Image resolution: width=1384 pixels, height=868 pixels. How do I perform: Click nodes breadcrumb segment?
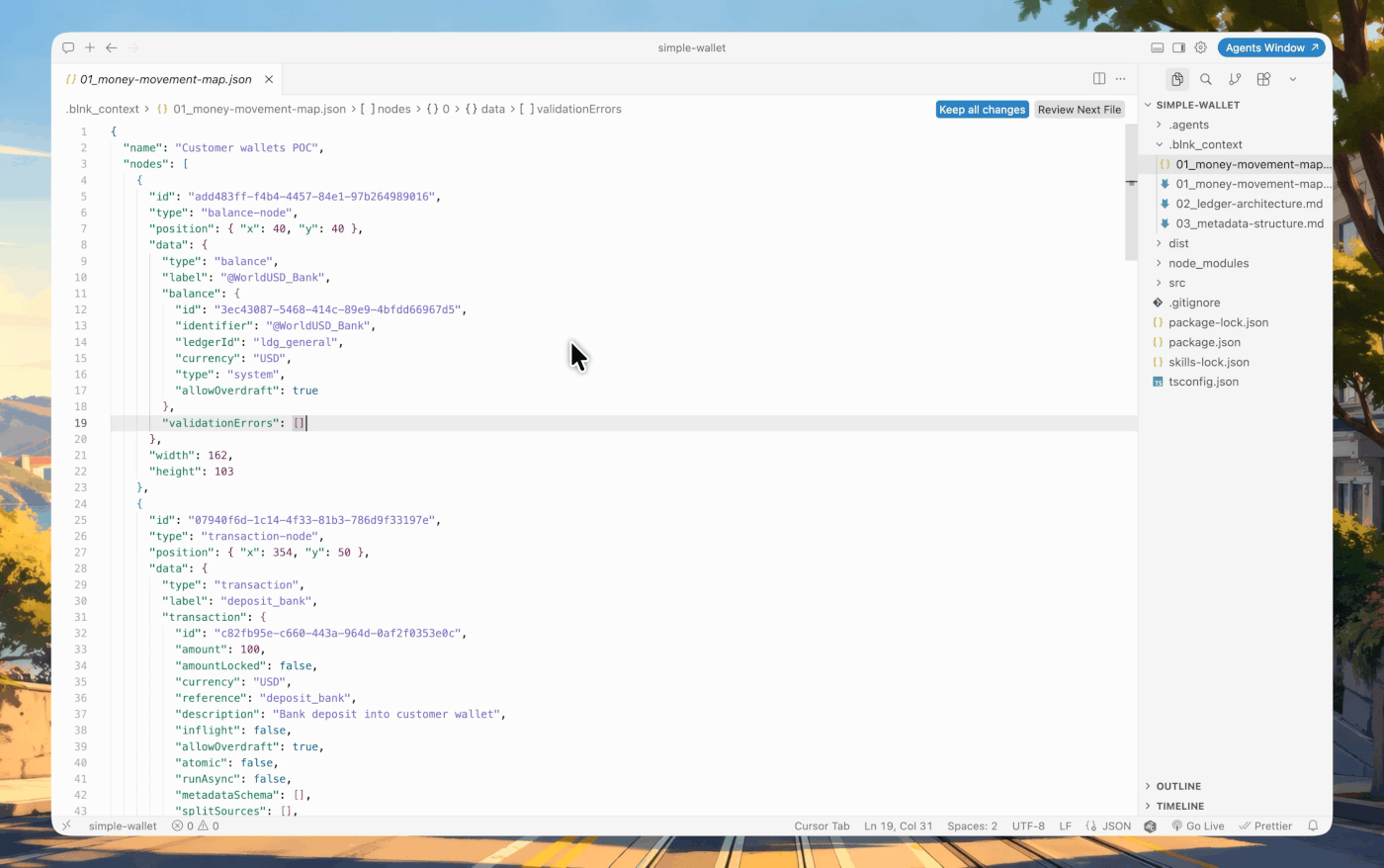[386, 109]
